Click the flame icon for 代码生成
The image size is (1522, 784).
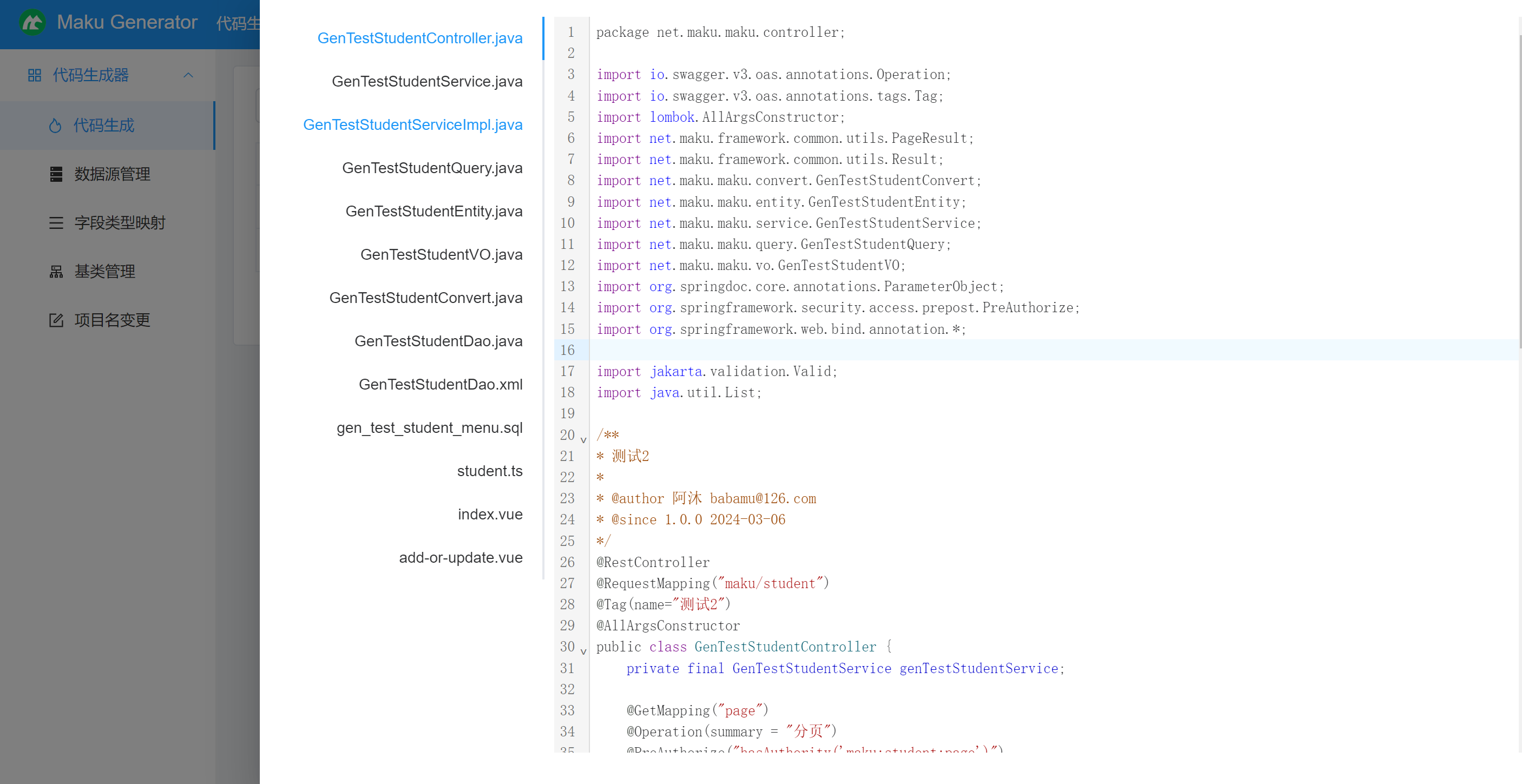point(55,126)
